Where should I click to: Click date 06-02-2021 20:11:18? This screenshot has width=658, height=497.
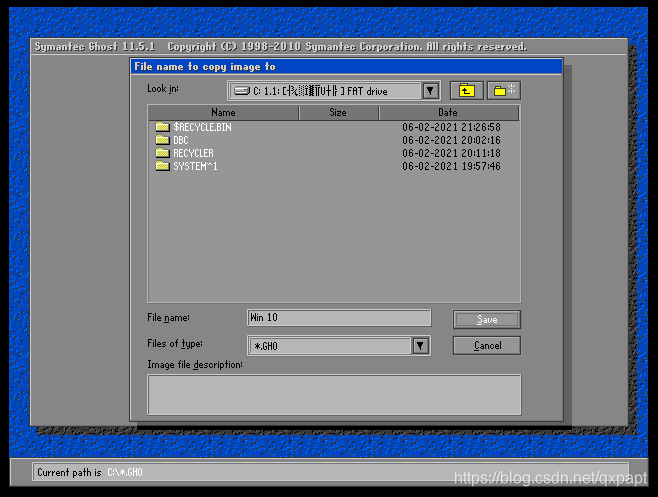(451, 153)
